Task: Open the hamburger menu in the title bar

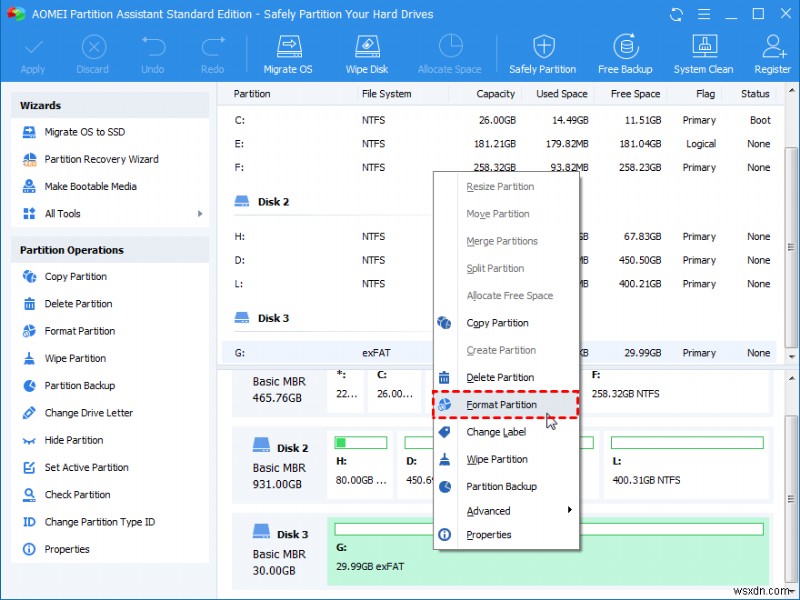Action: click(703, 14)
